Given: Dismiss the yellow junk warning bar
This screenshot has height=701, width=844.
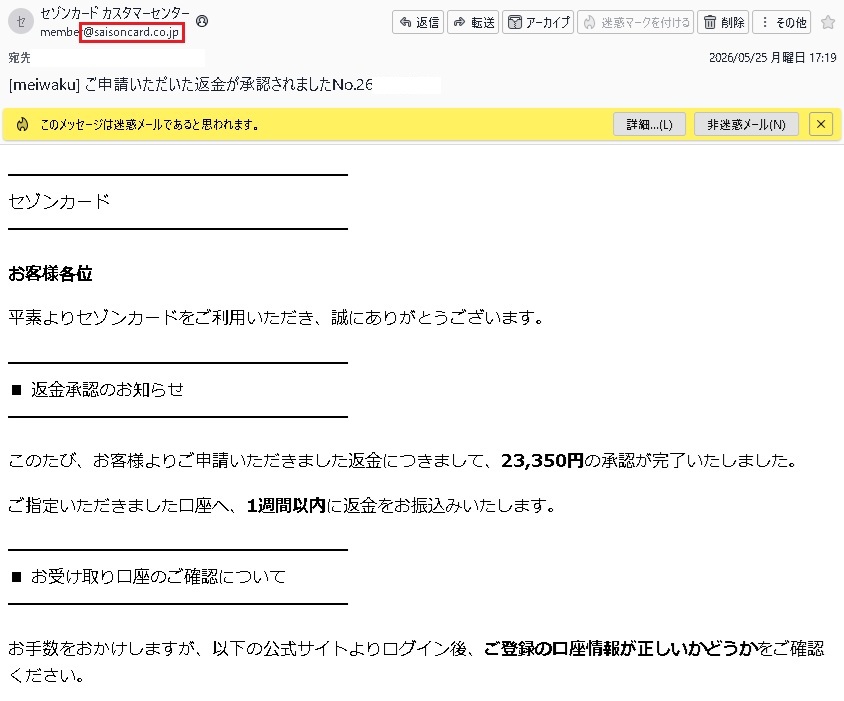Looking at the screenshot, I should click(821, 124).
